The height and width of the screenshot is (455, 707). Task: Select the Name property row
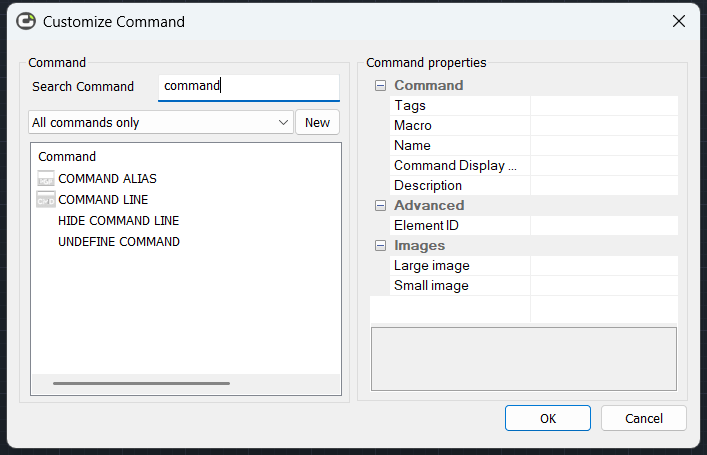[534, 145]
